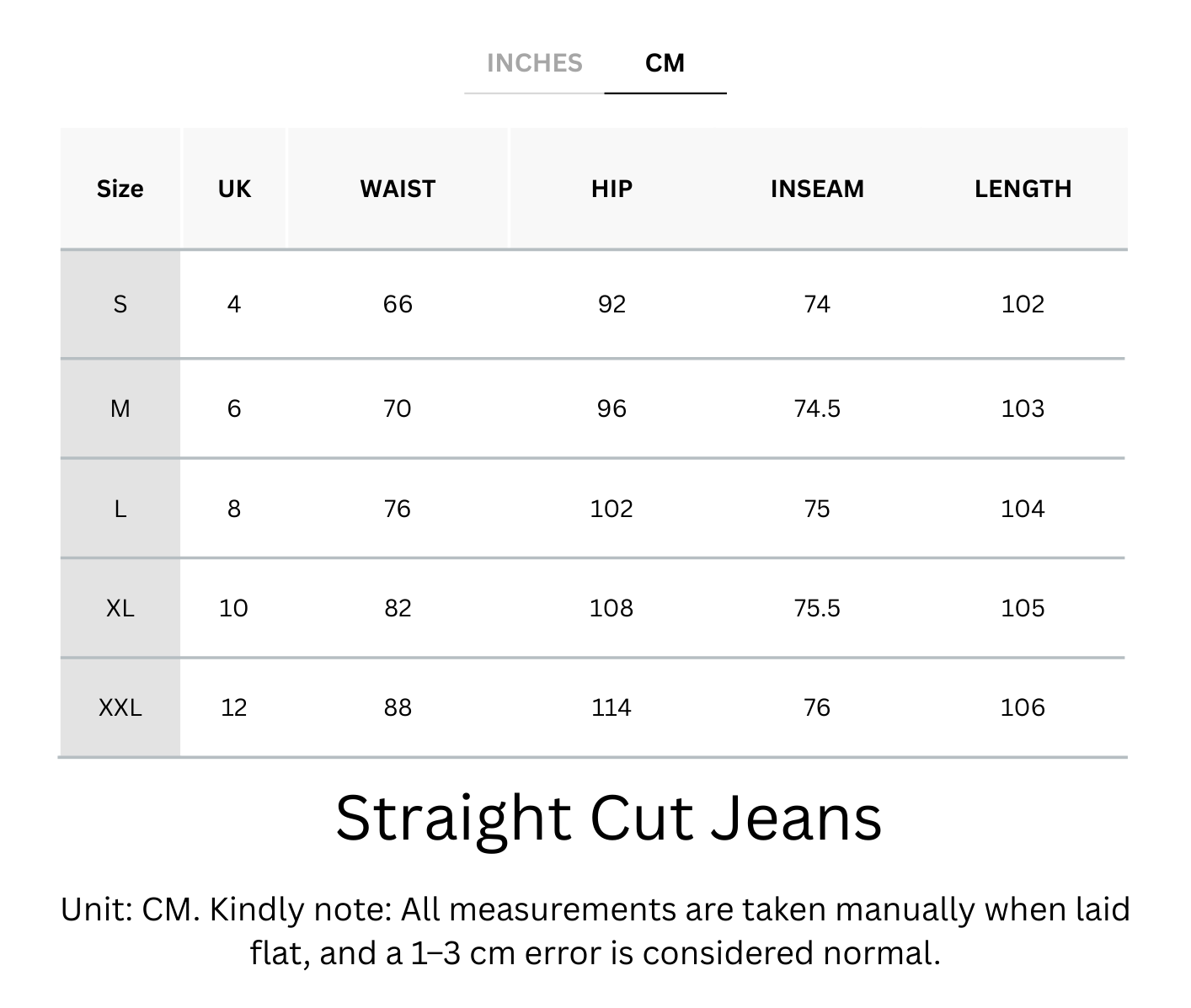Select the S size row label

[120, 304]
